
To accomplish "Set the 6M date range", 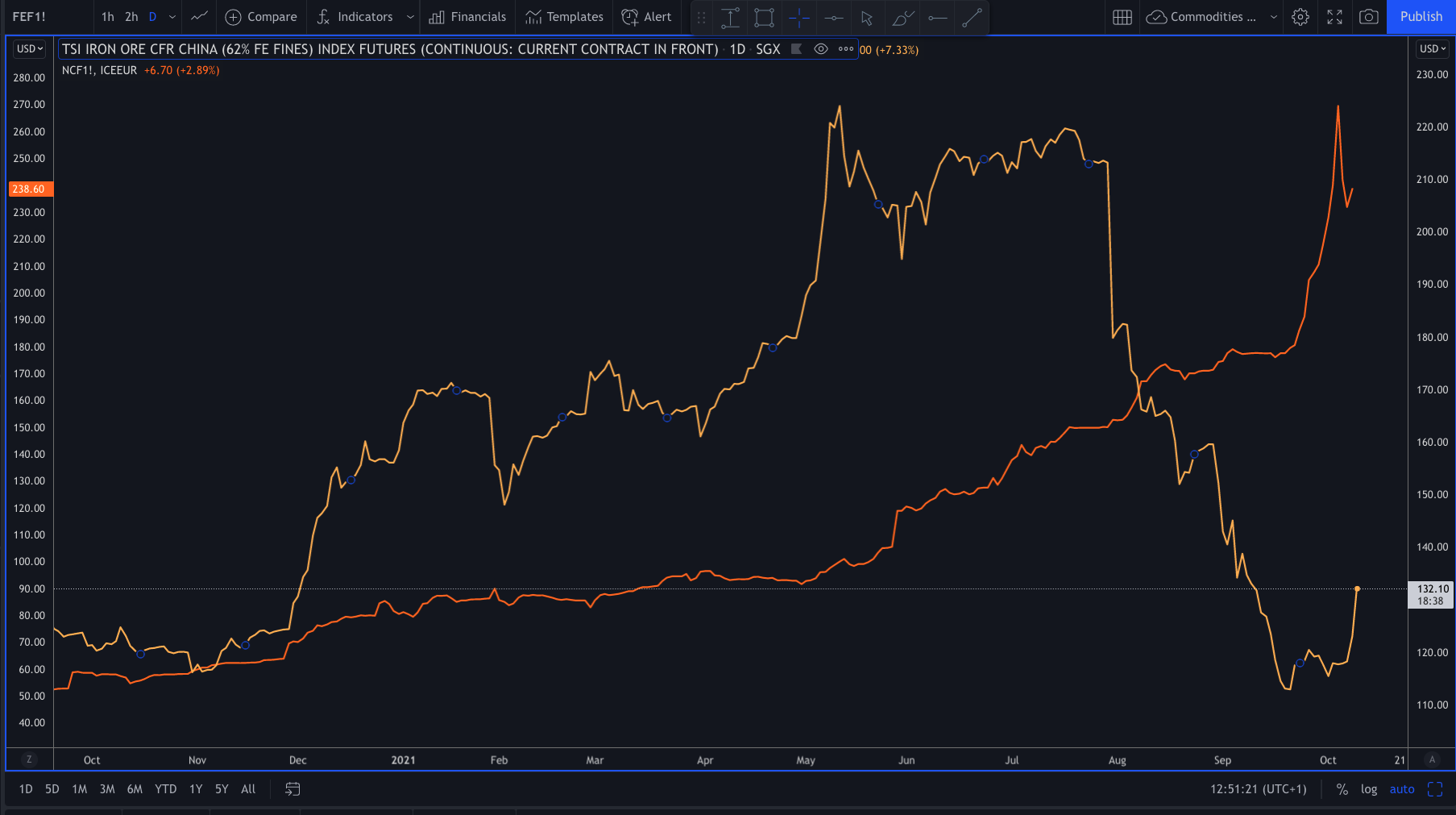I will (135, 789).
